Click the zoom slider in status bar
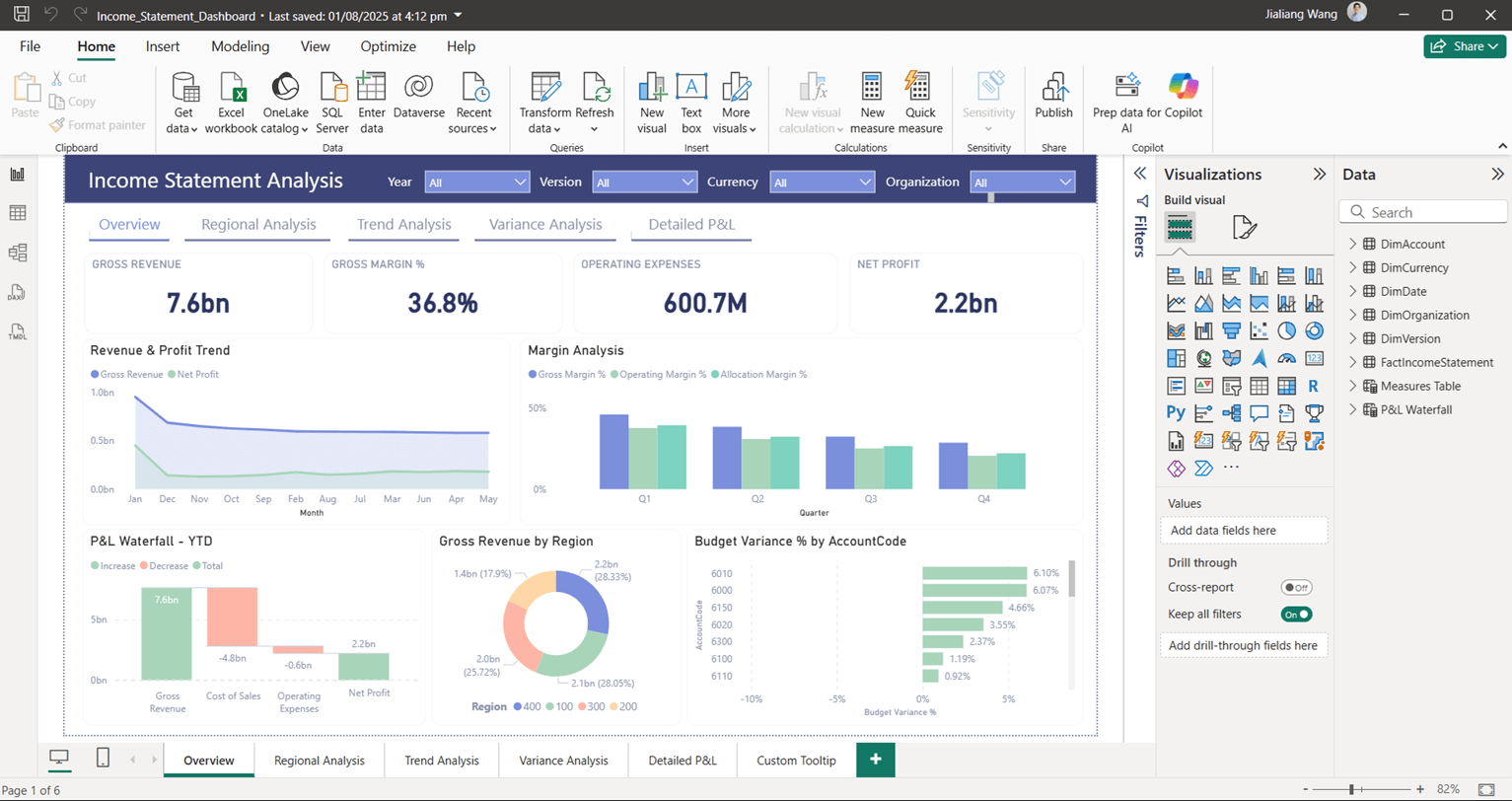Screen dimensions: 1512x801 [x=1351, y=790]
